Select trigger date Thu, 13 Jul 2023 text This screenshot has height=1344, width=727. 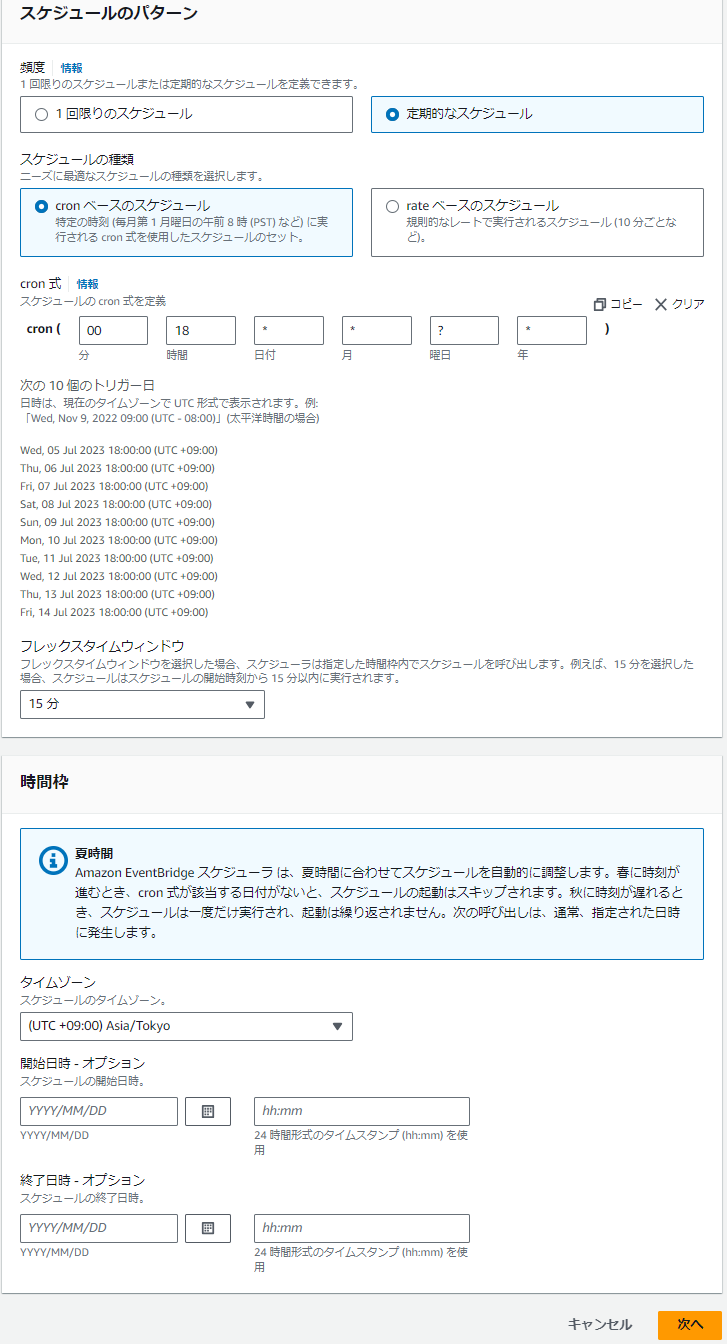[119, 594]
